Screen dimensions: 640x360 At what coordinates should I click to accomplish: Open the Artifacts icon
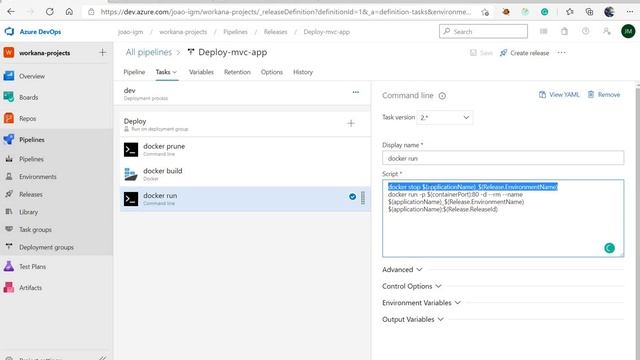9,288
